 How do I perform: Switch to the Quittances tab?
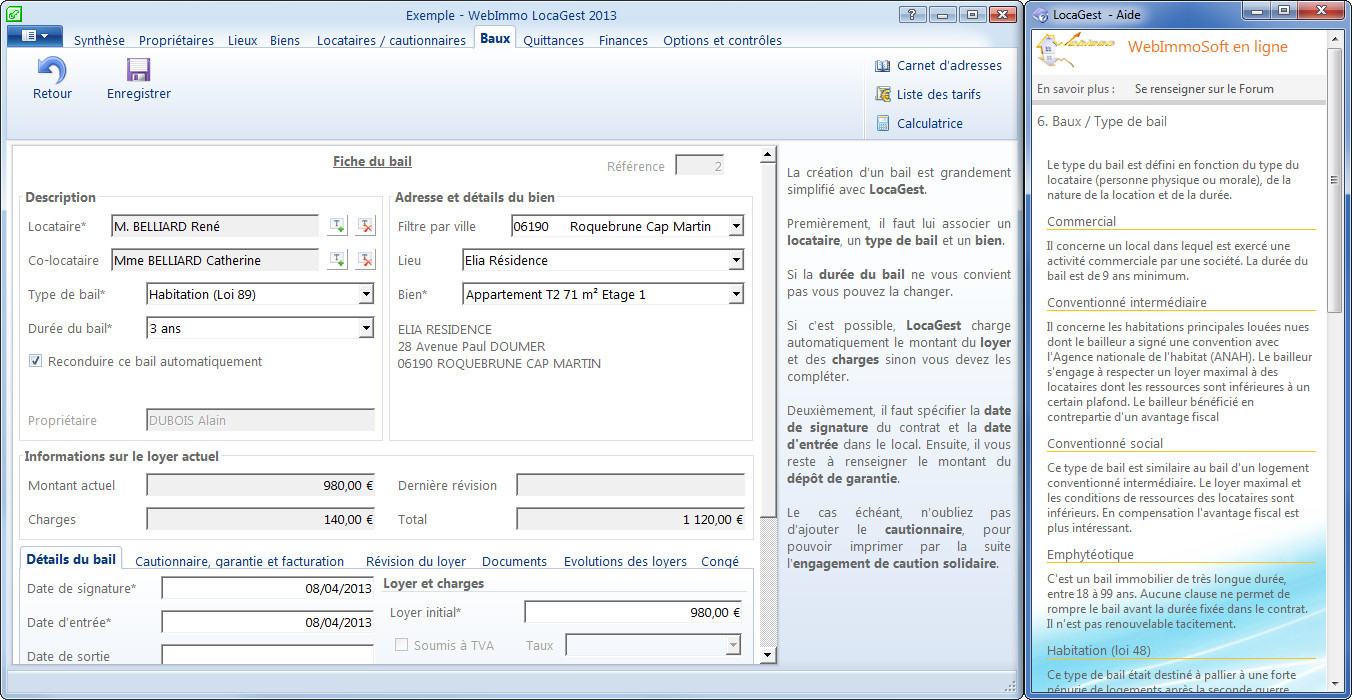[x=553, y=41]
